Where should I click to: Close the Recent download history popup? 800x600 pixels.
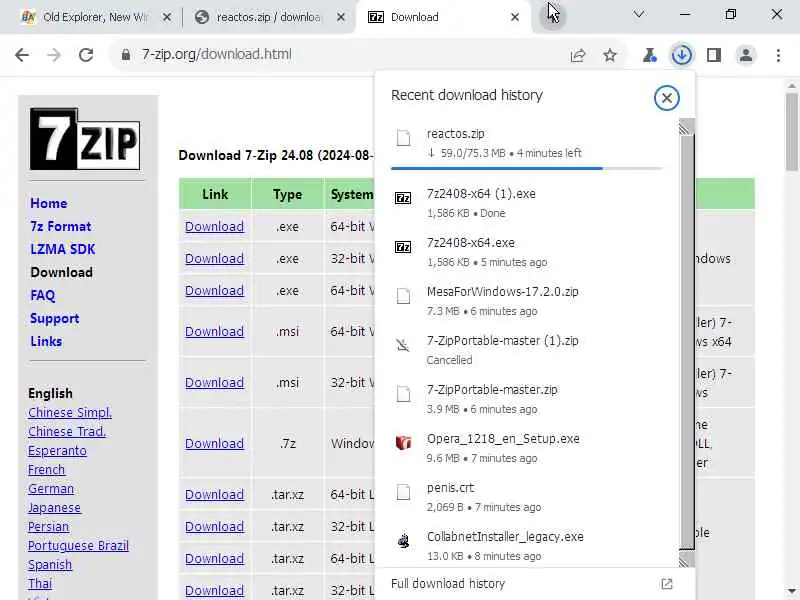[666, 97]
